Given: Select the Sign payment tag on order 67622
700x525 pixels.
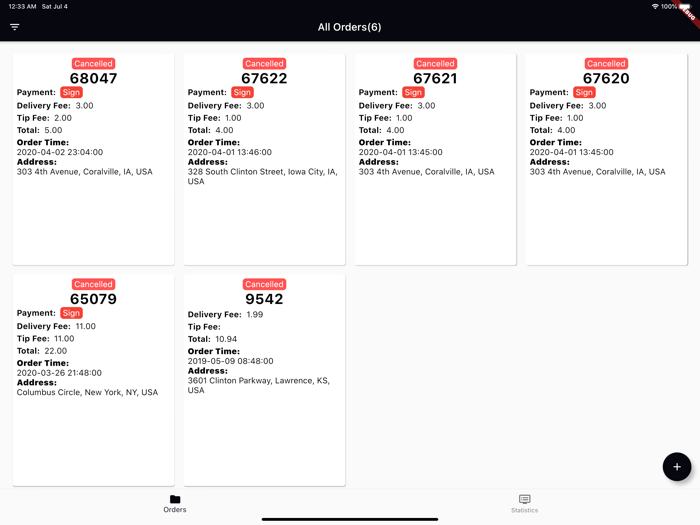Looking at the screenshot, I should coord(242,92).
